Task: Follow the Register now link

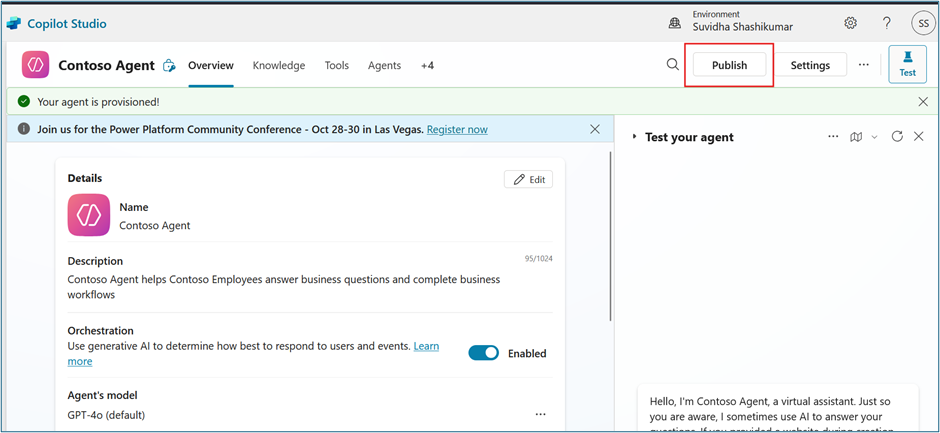Action: tap(457, 129)
